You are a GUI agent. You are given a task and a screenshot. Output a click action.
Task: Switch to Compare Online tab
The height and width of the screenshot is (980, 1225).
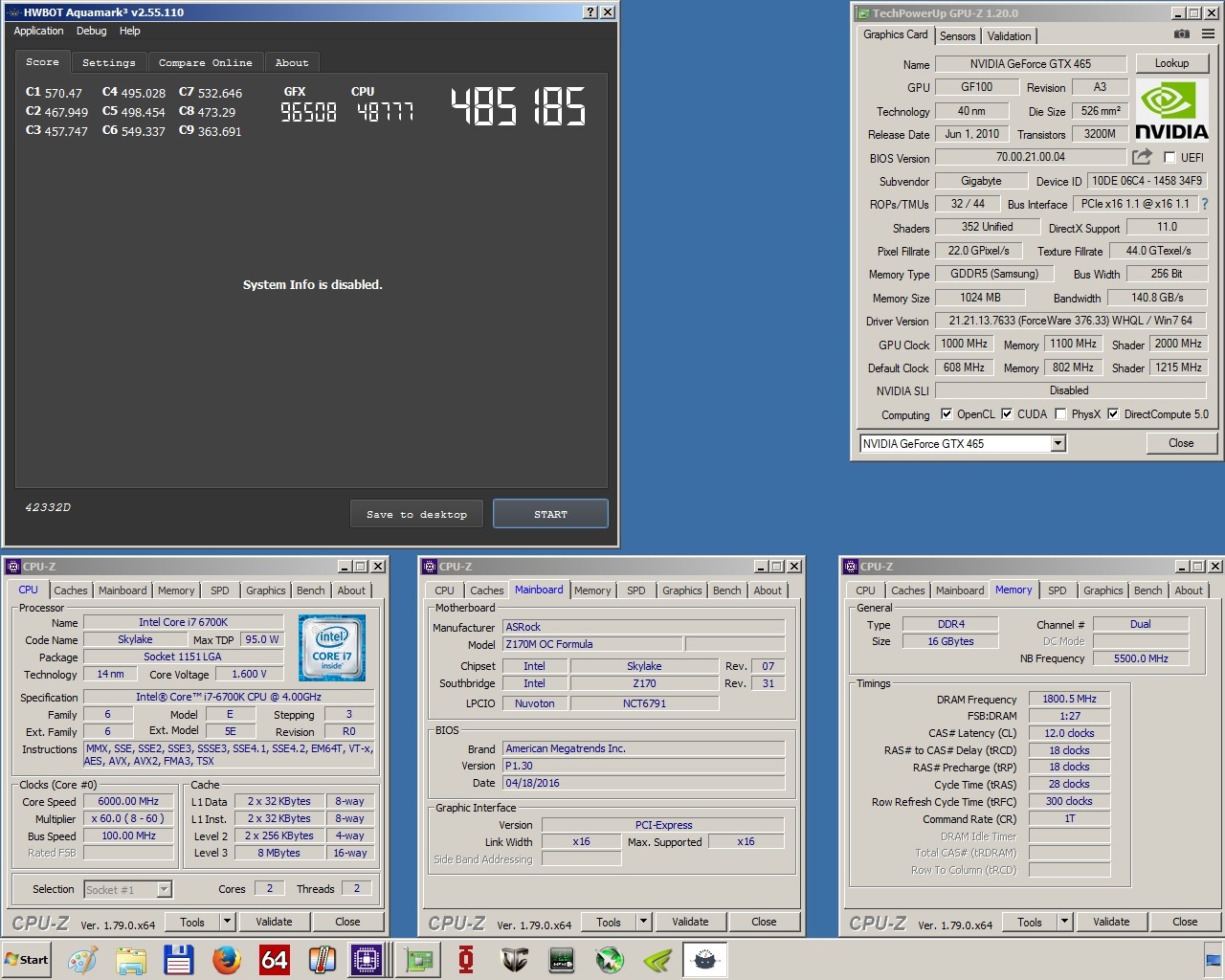tap(205, 62)
